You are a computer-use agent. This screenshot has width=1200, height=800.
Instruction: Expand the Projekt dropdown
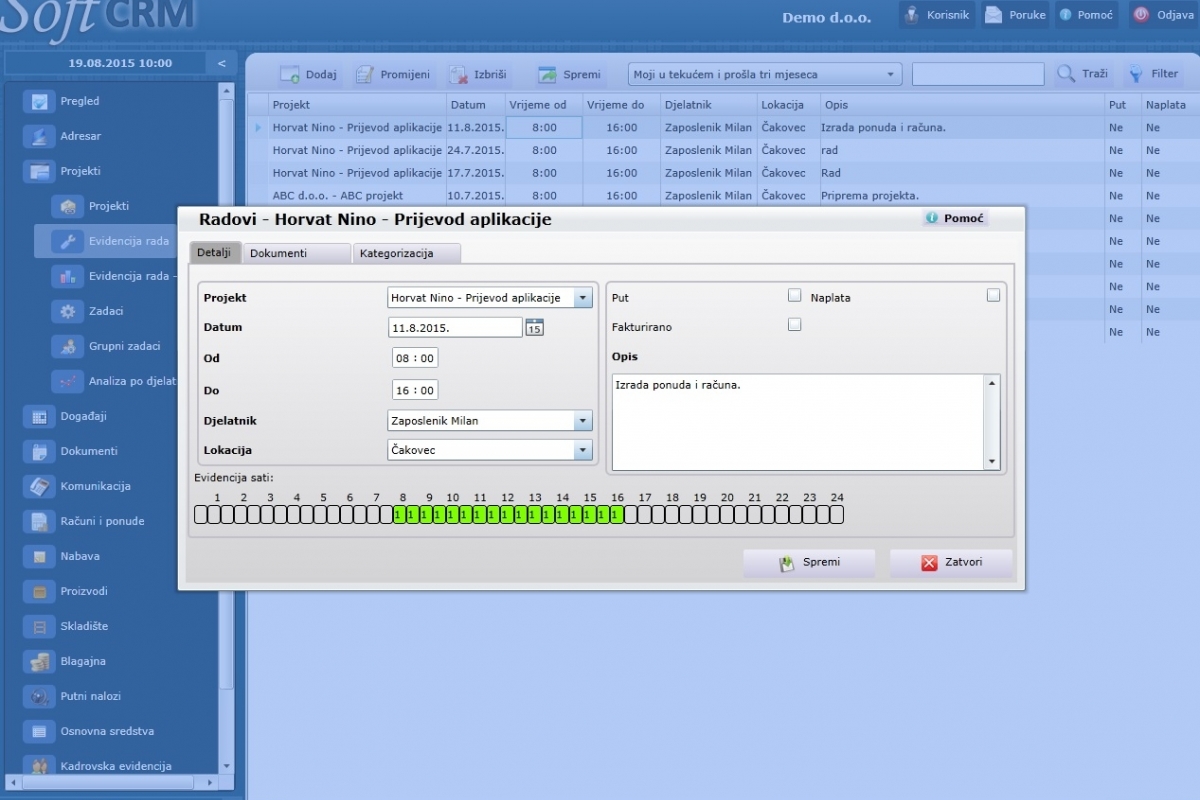pyautogui.click(x=583, y=298)
